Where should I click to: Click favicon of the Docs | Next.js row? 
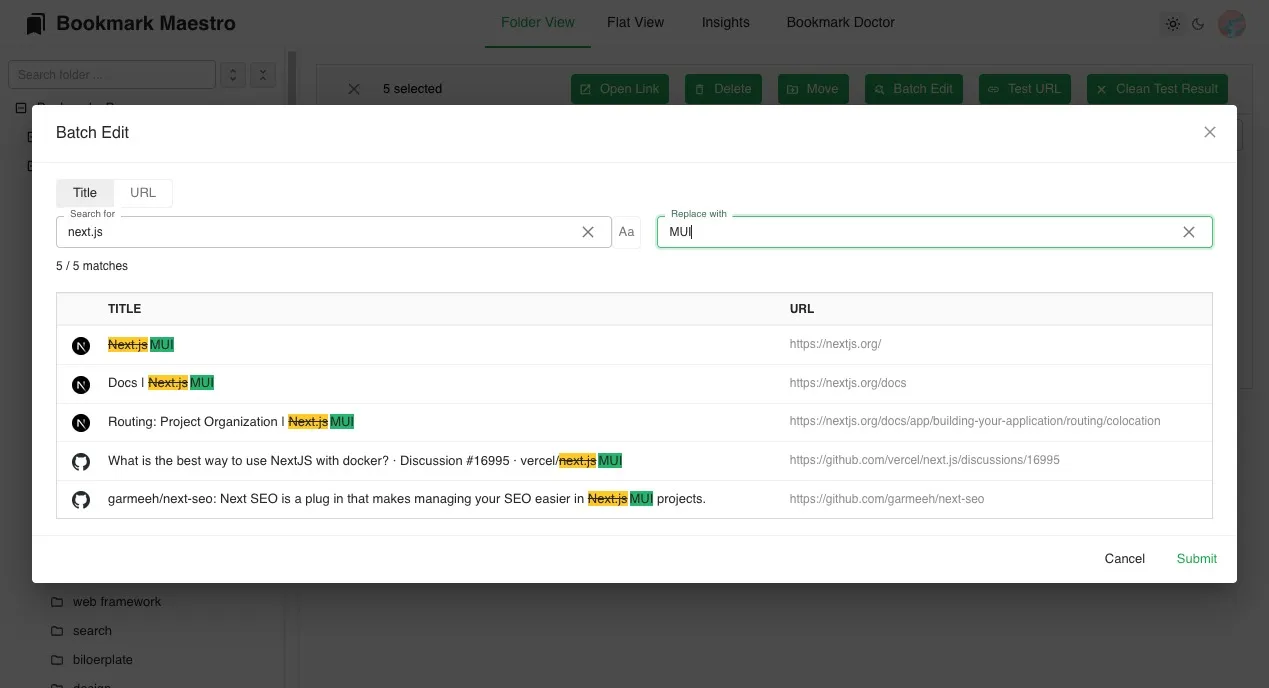(x=81, y=384)
